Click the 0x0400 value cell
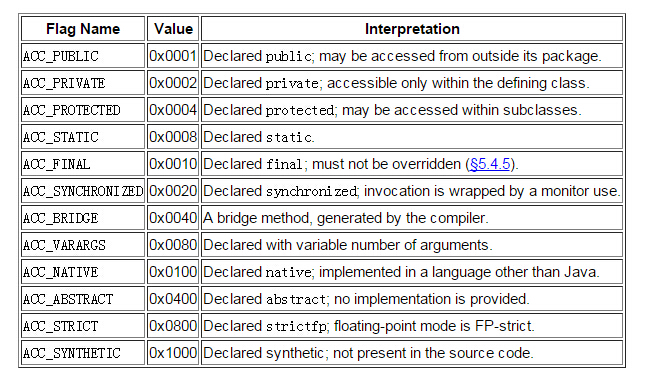Viewport: 645px width, 384px height. pos(173,298)
